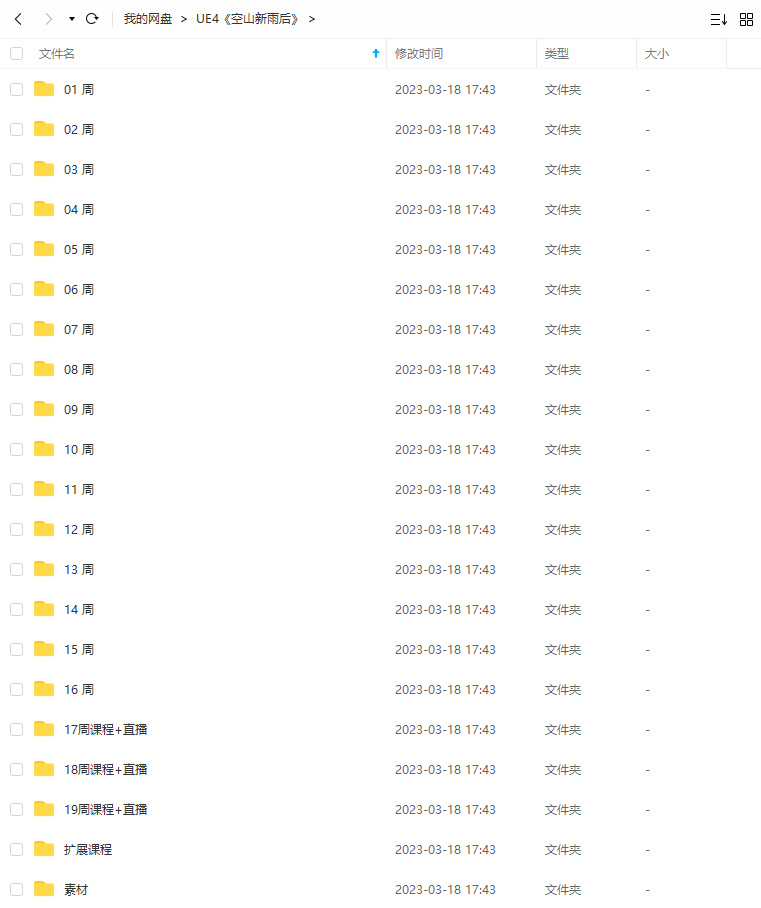The width and height of the screenshot is (761, 908).
Task: Check the select-all checkbox in header
Action: click(x=17, y=54)
